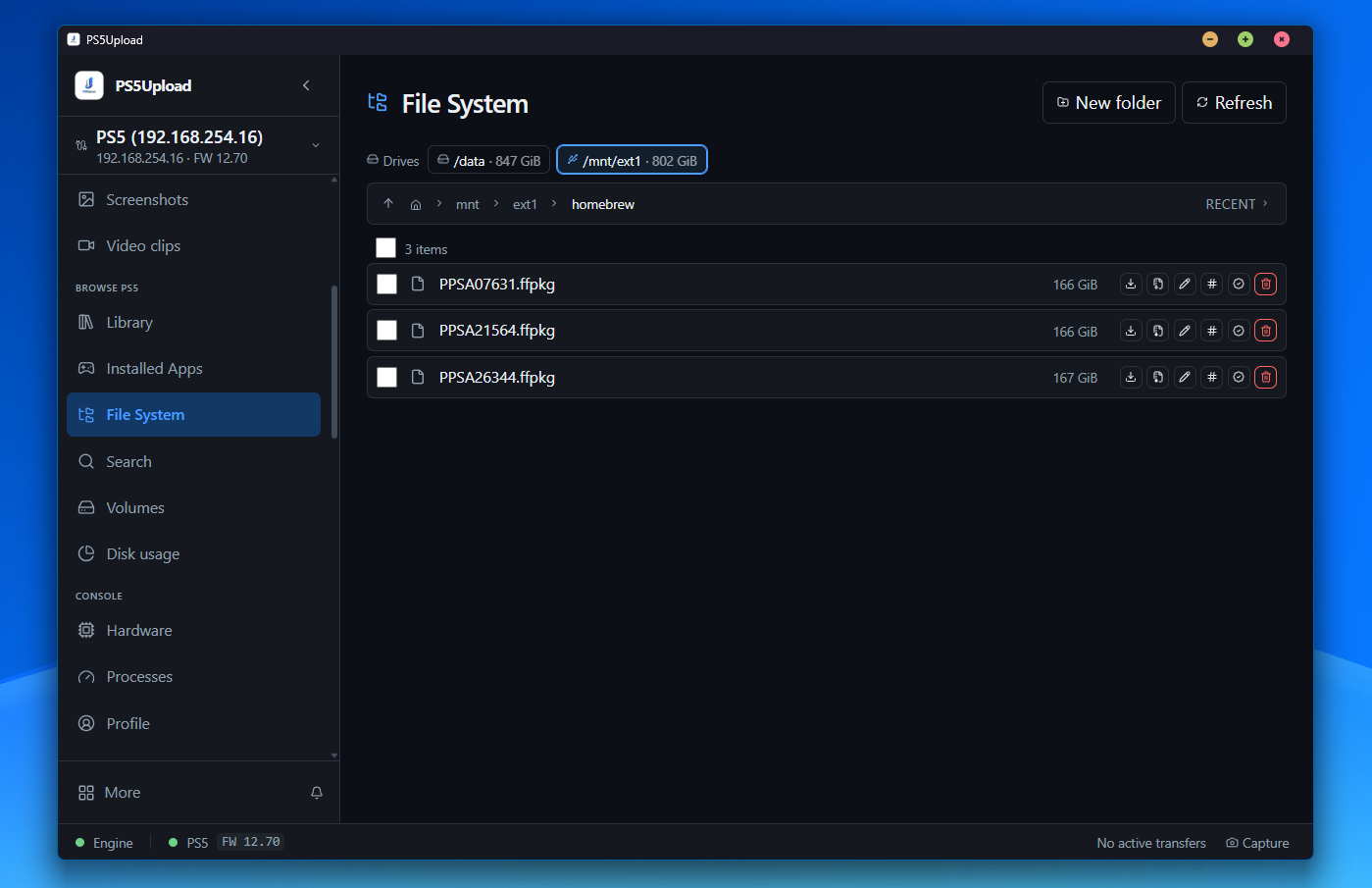Switch to the /data drive
Image resolution: width=1372 pixels, height=888 pixels.
coord(488,160)
